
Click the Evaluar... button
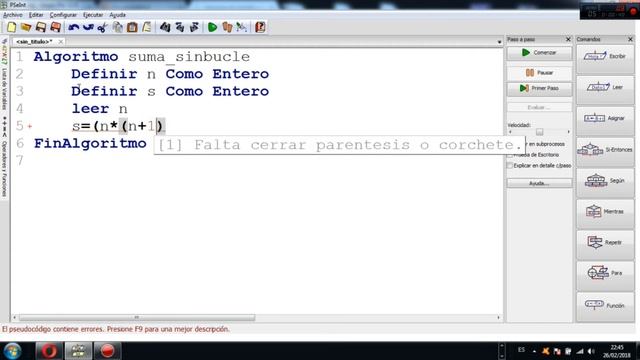click(539, 107)
